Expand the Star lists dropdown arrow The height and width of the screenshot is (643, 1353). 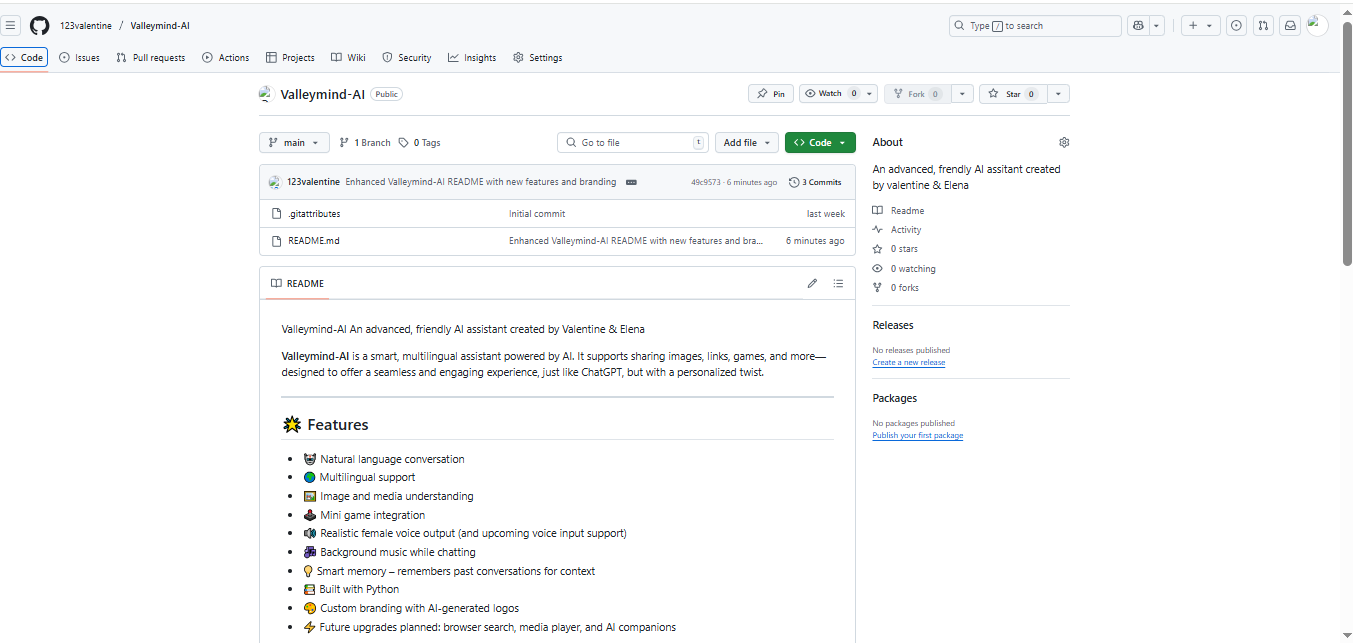coord(1058,94)
